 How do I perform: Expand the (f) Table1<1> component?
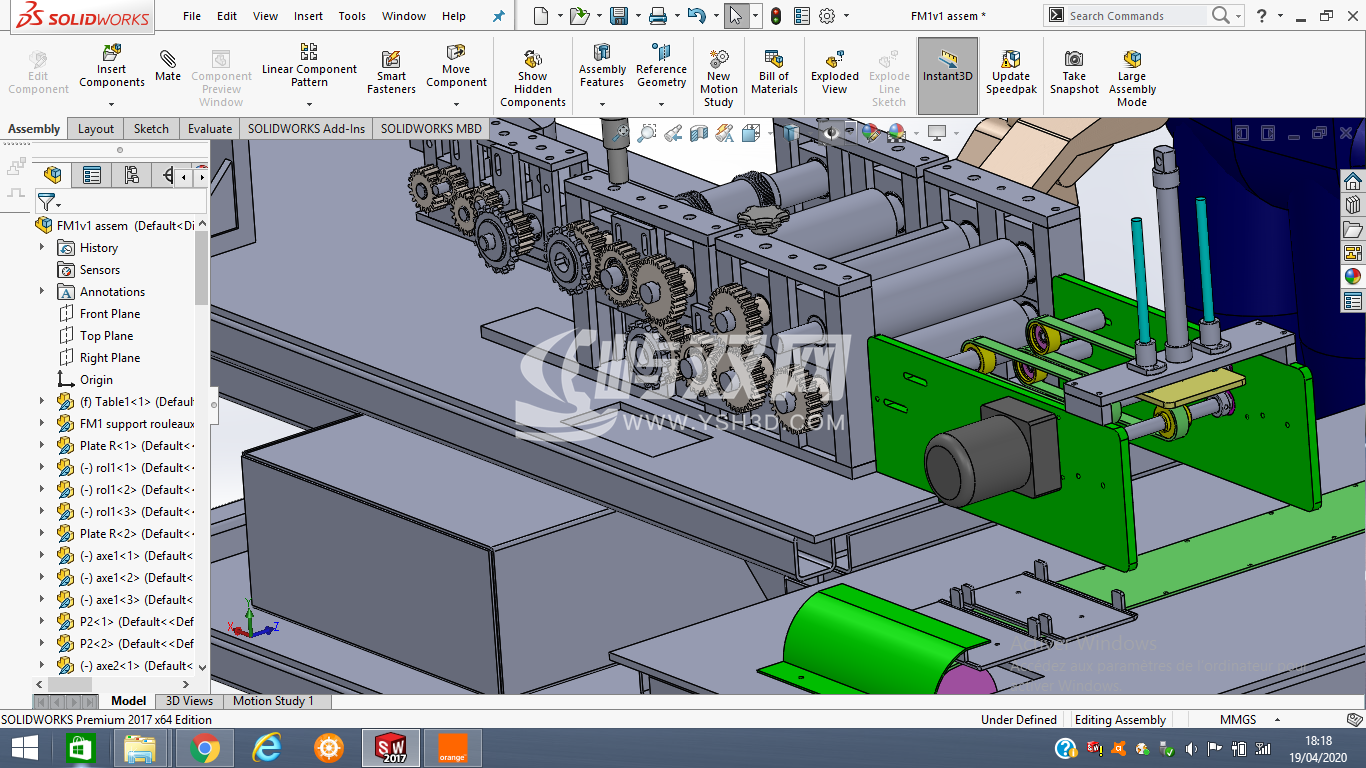(42, 402)
